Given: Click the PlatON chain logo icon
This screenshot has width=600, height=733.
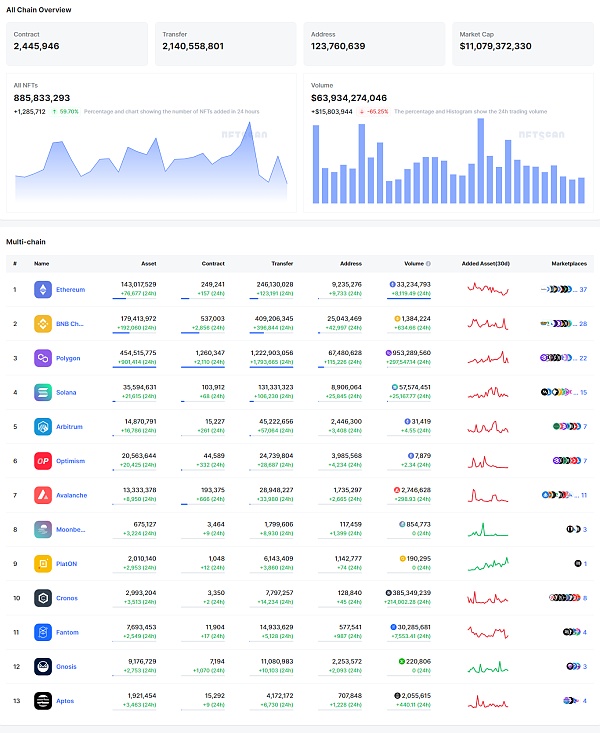Looking at the screenshot, I should tap(43, 564).
